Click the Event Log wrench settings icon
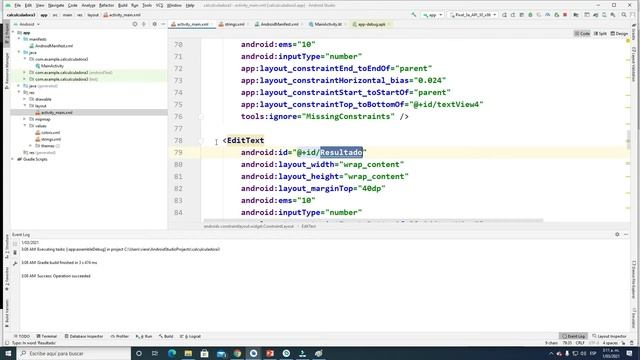The width and height of the screenshot is (640, 360). click(x=15, y=263)
